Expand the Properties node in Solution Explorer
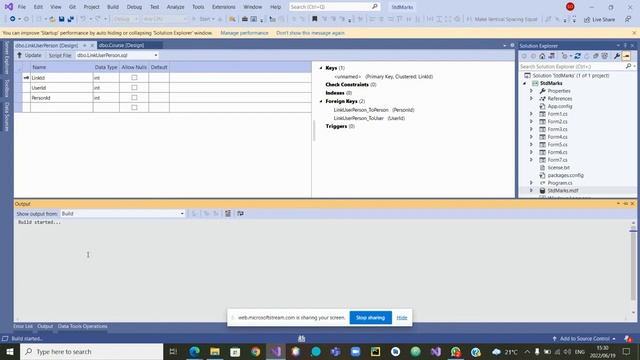Screen dimensions: 640x360 (x=531, y=91)
